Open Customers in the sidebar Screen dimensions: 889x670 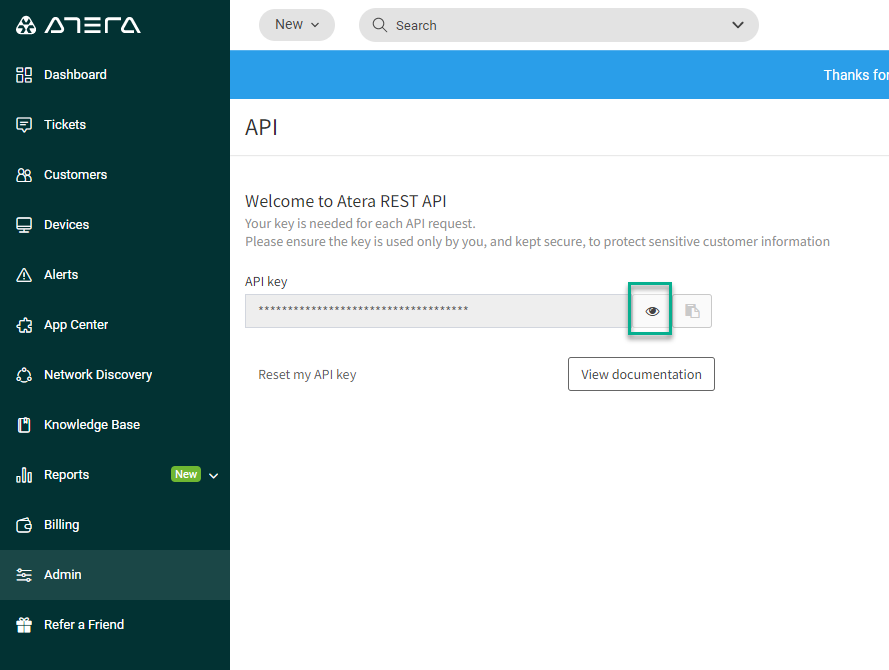click(115, 175)
